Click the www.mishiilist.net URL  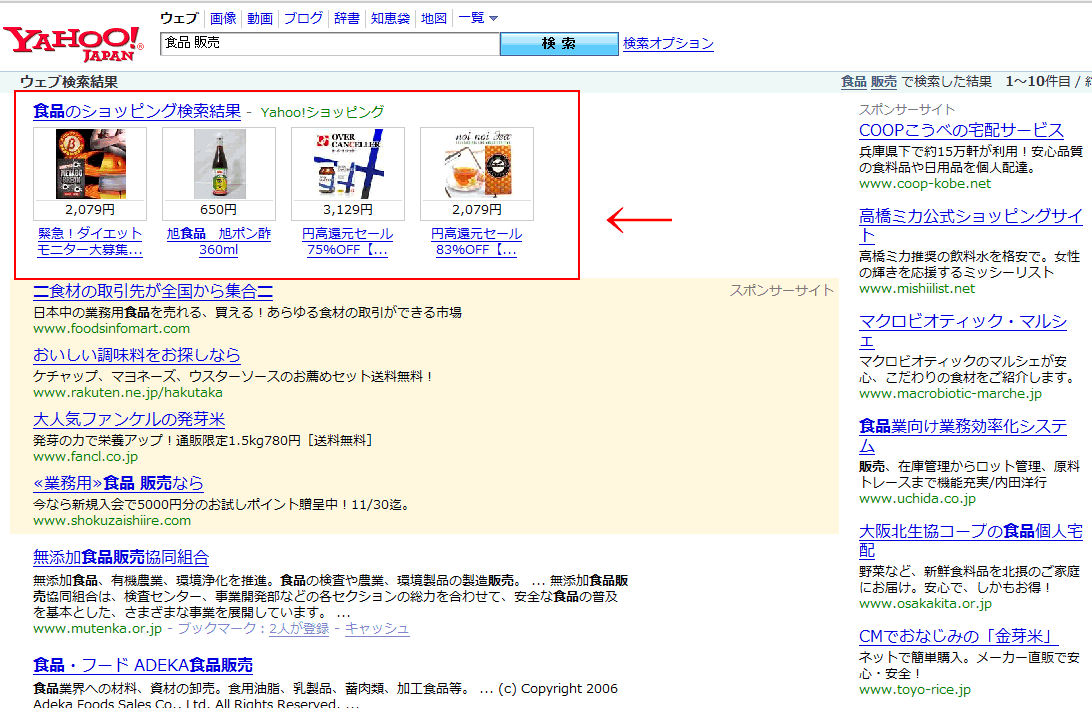pos(916,289)
